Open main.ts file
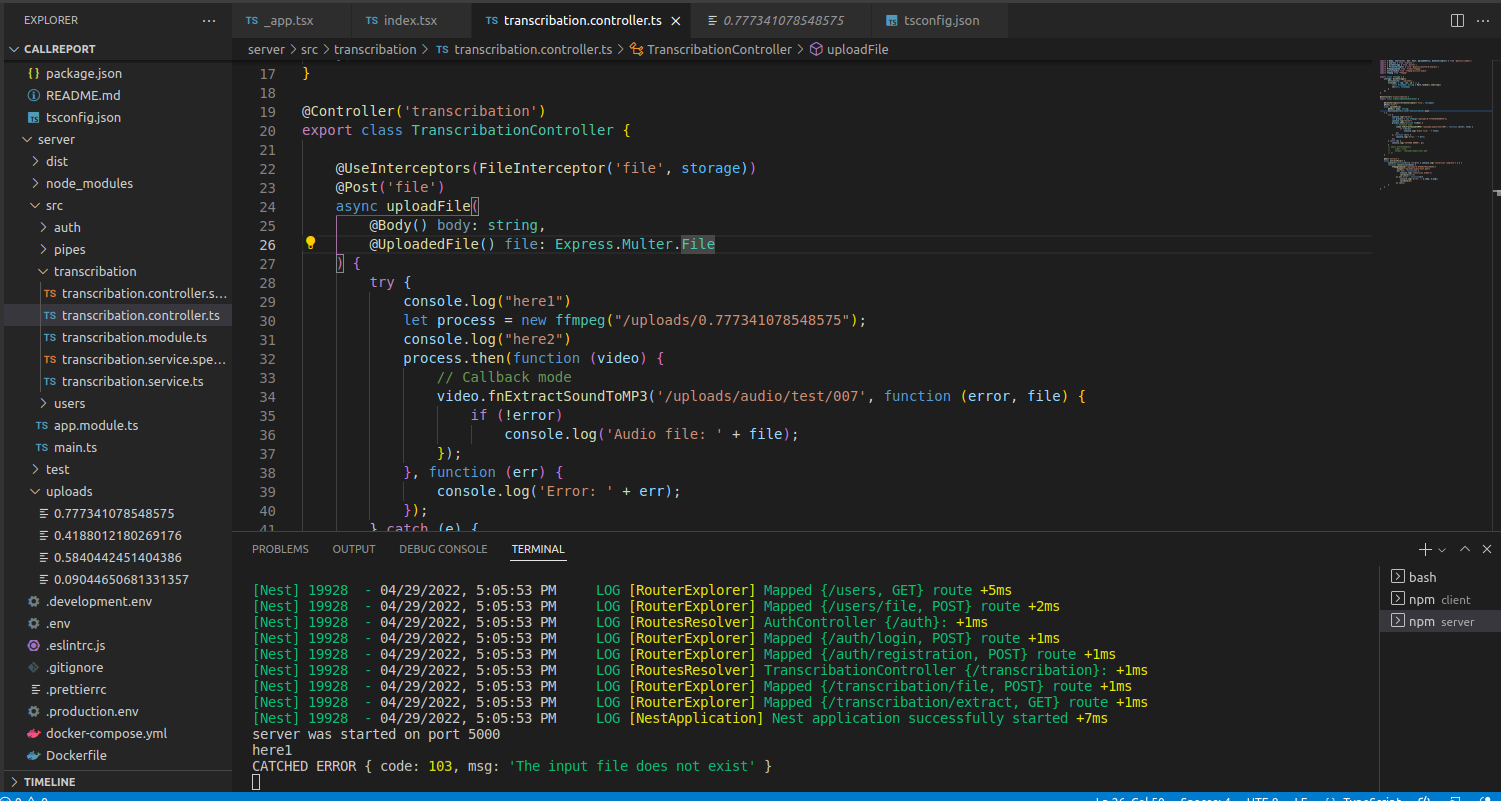The image size is (1501, 801). click(x=118, y=447)
